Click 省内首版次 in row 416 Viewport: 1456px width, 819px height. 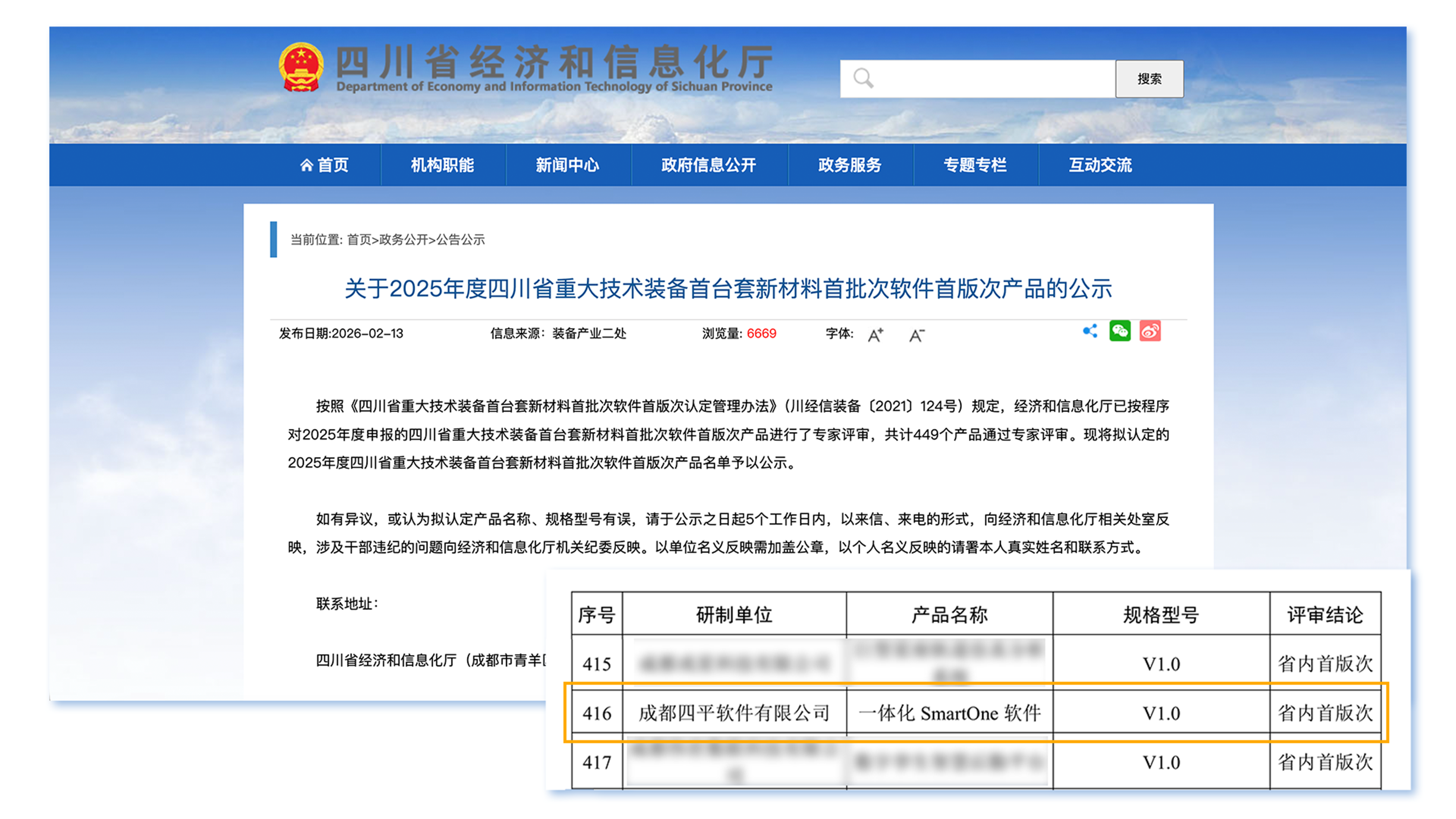(1326, 713)
